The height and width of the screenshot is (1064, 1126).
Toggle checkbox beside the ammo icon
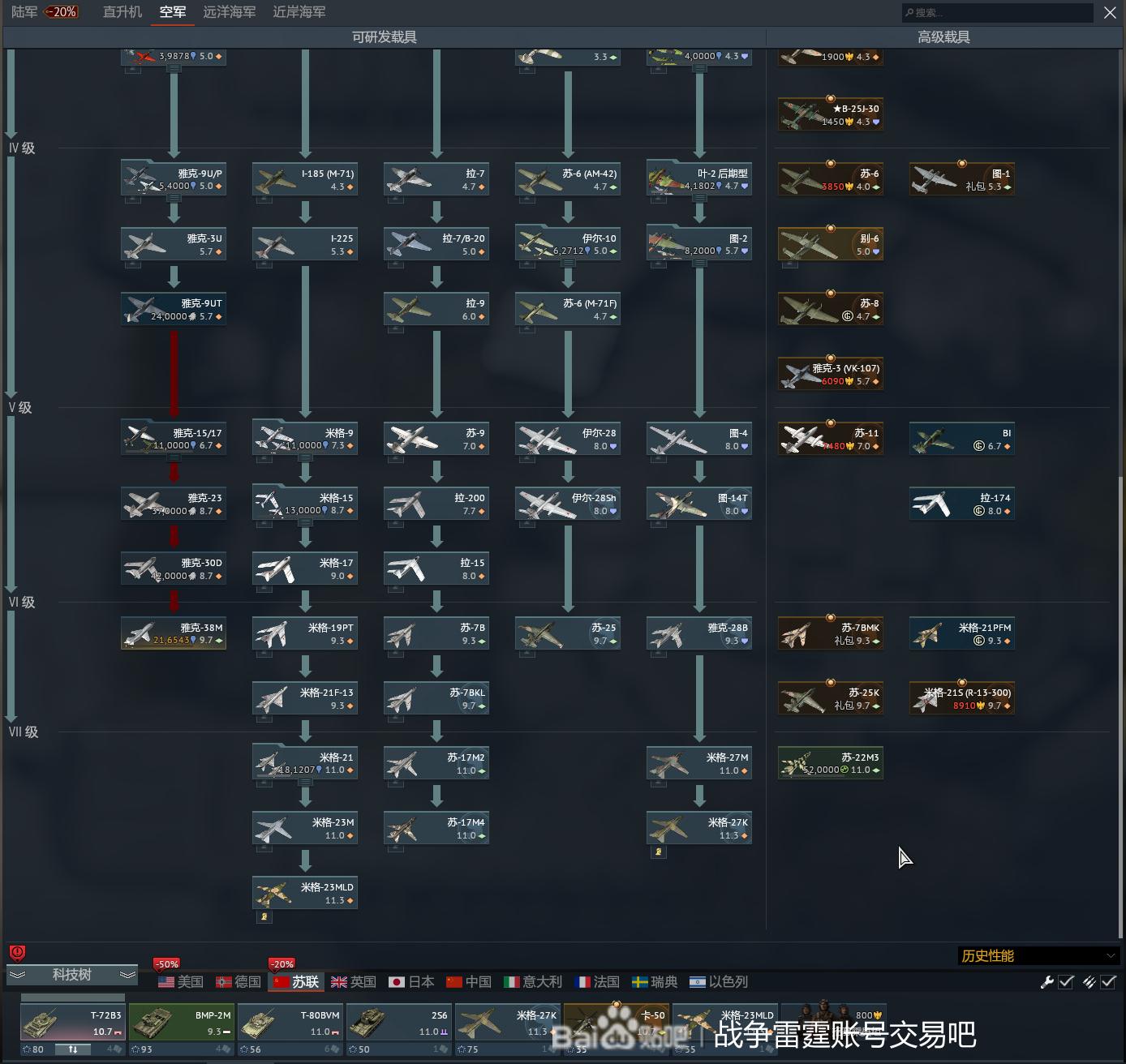point(1108,982)
